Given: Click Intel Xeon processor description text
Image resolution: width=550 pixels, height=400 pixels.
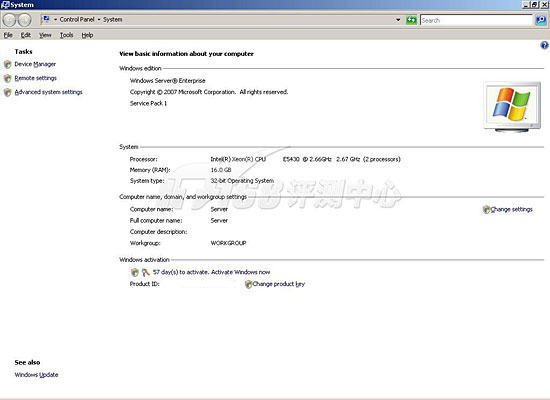Looking at the screenshot, I should click(305, 159).
